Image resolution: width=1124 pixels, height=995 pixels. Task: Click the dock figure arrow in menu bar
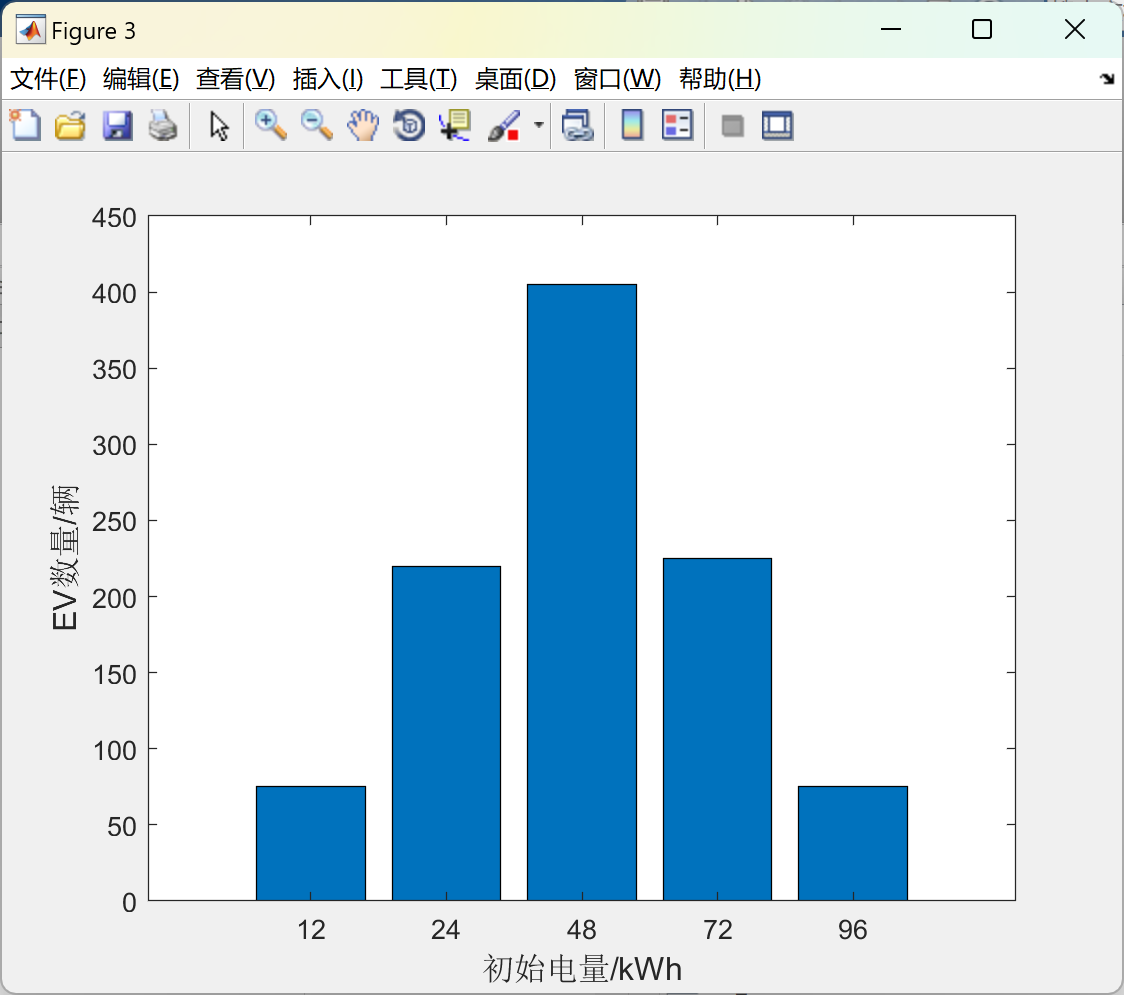click(1107, 79)
